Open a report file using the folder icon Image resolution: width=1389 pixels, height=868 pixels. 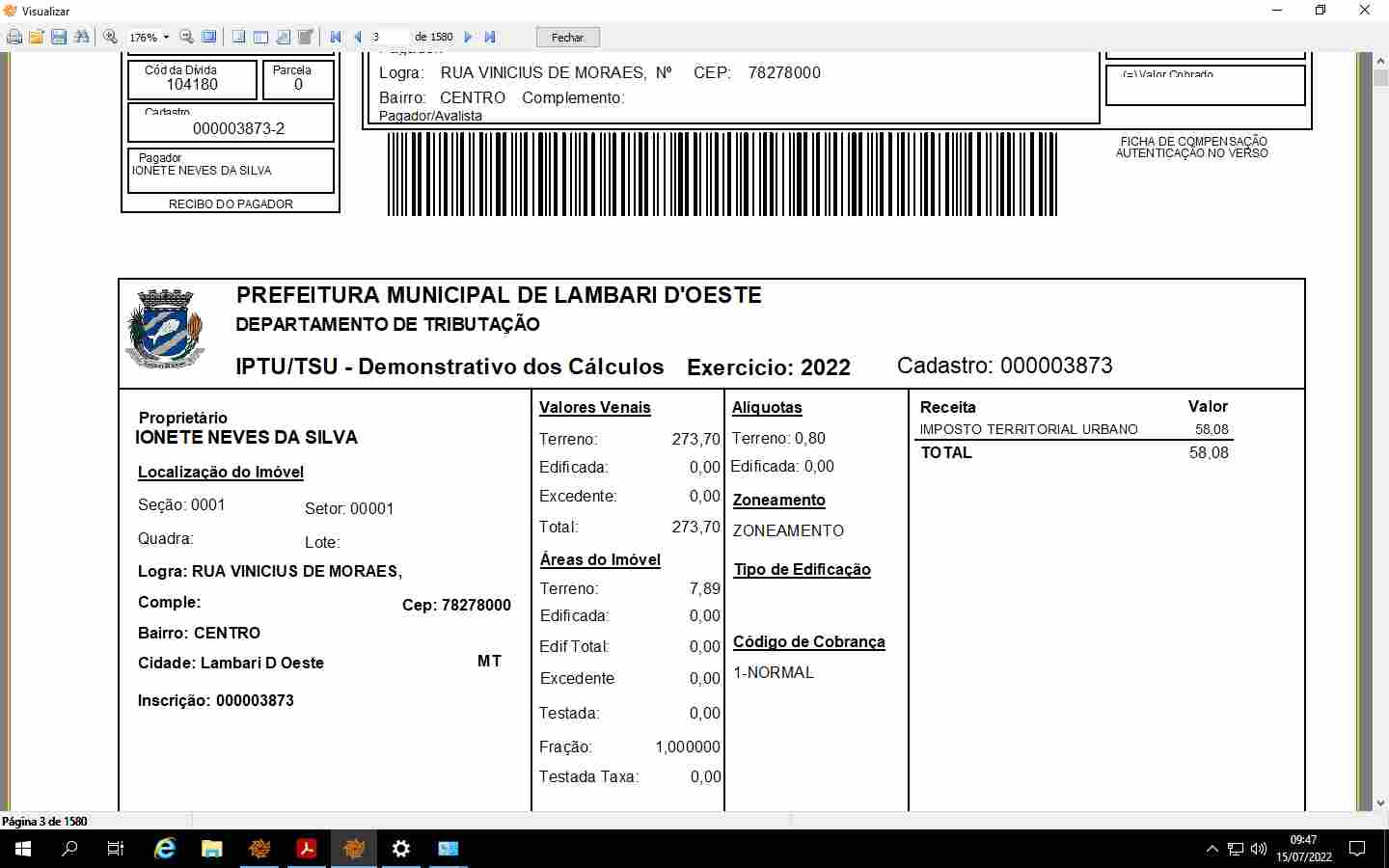click(x=37, y=37)
